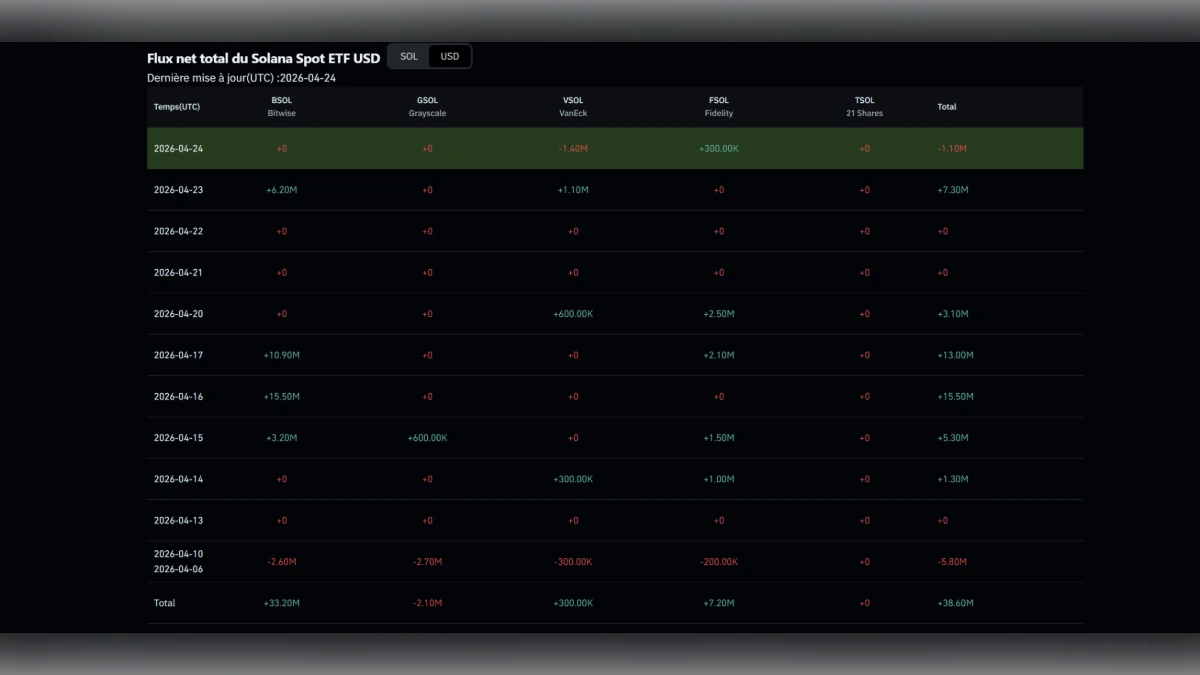Click the Flux net total Solana title
The image size is (1200, 675).
point(263,58)
